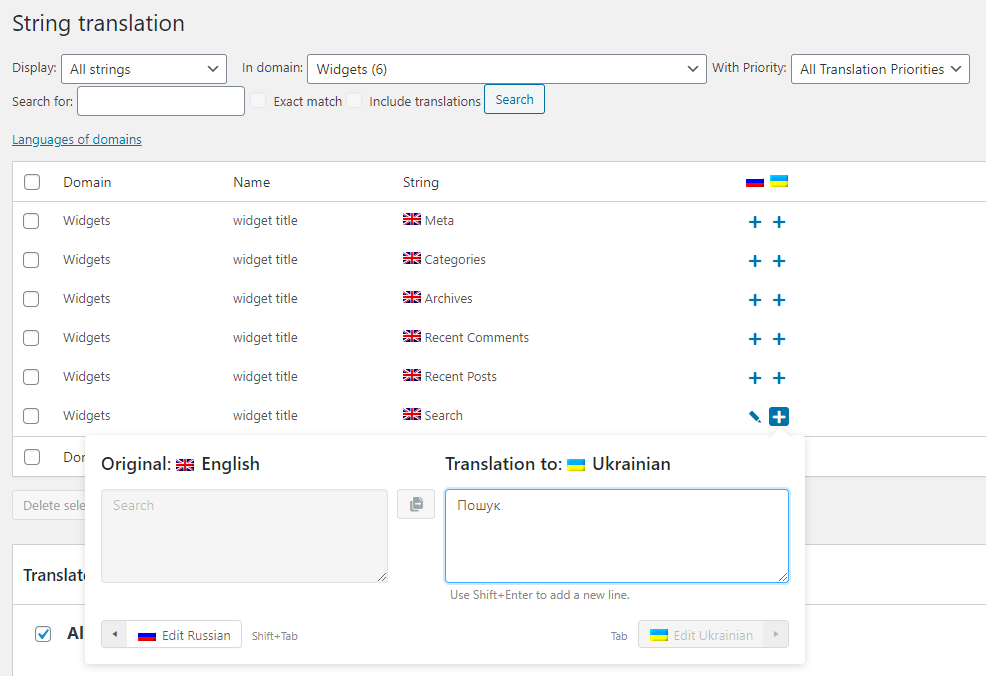Click the UK flag beside Search string
The image size is (986, 676).
tap(412, 414)
